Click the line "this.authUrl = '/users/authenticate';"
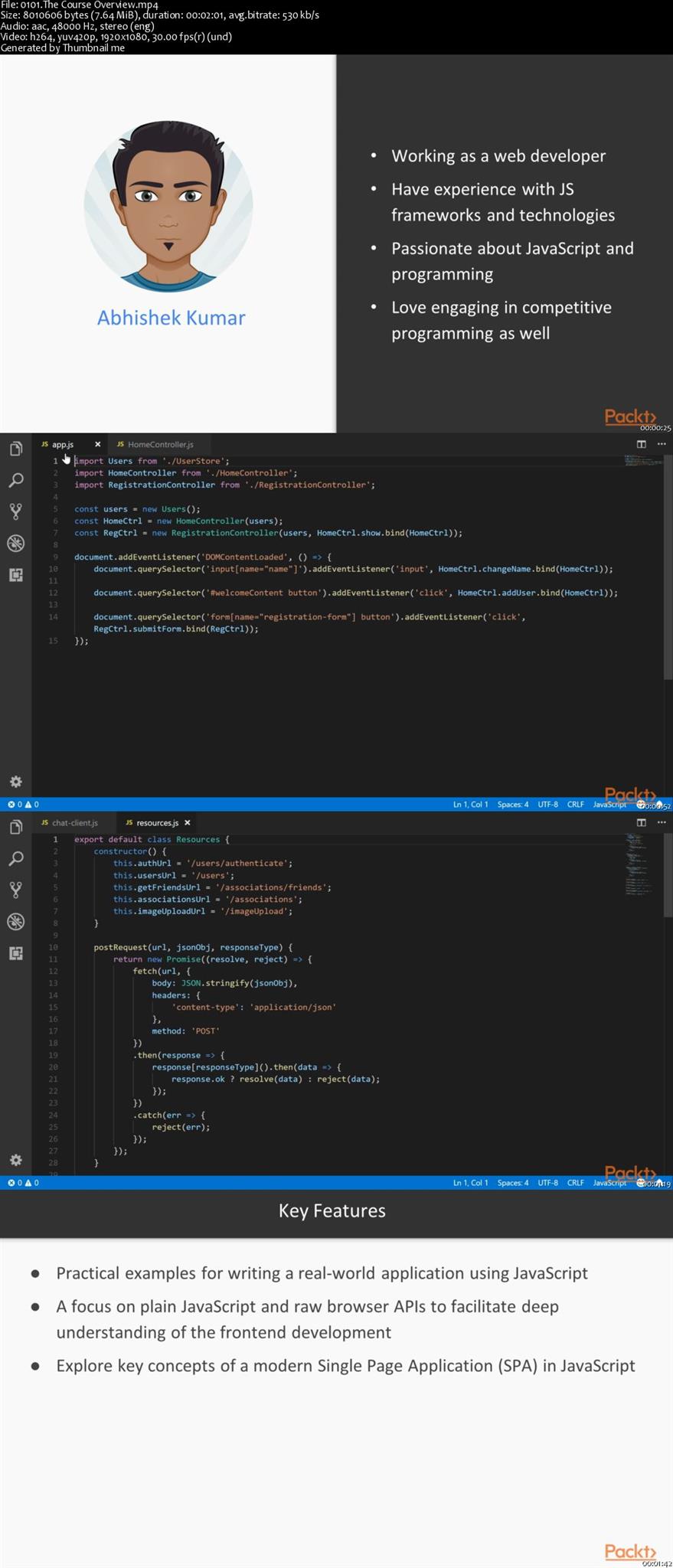 203,864
